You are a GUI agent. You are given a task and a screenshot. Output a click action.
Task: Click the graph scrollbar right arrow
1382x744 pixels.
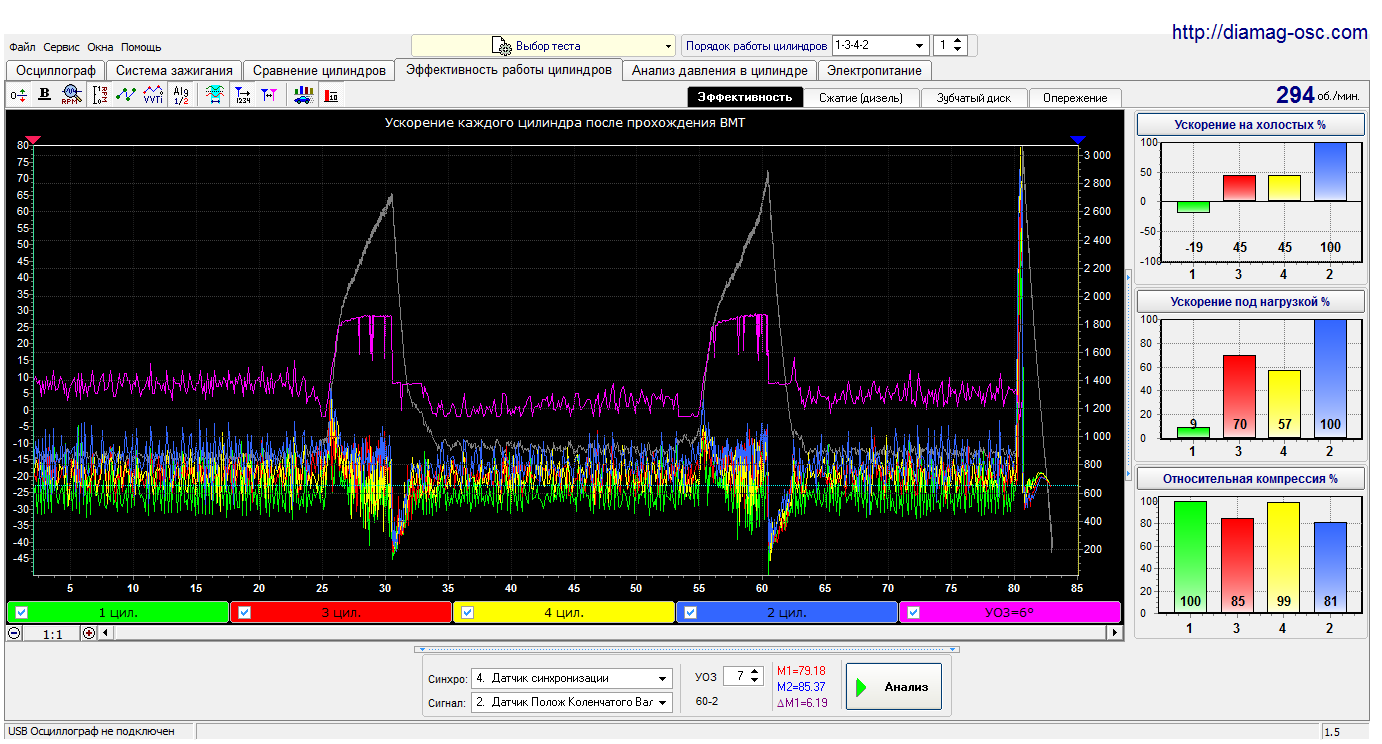[x=1115, y=633]
